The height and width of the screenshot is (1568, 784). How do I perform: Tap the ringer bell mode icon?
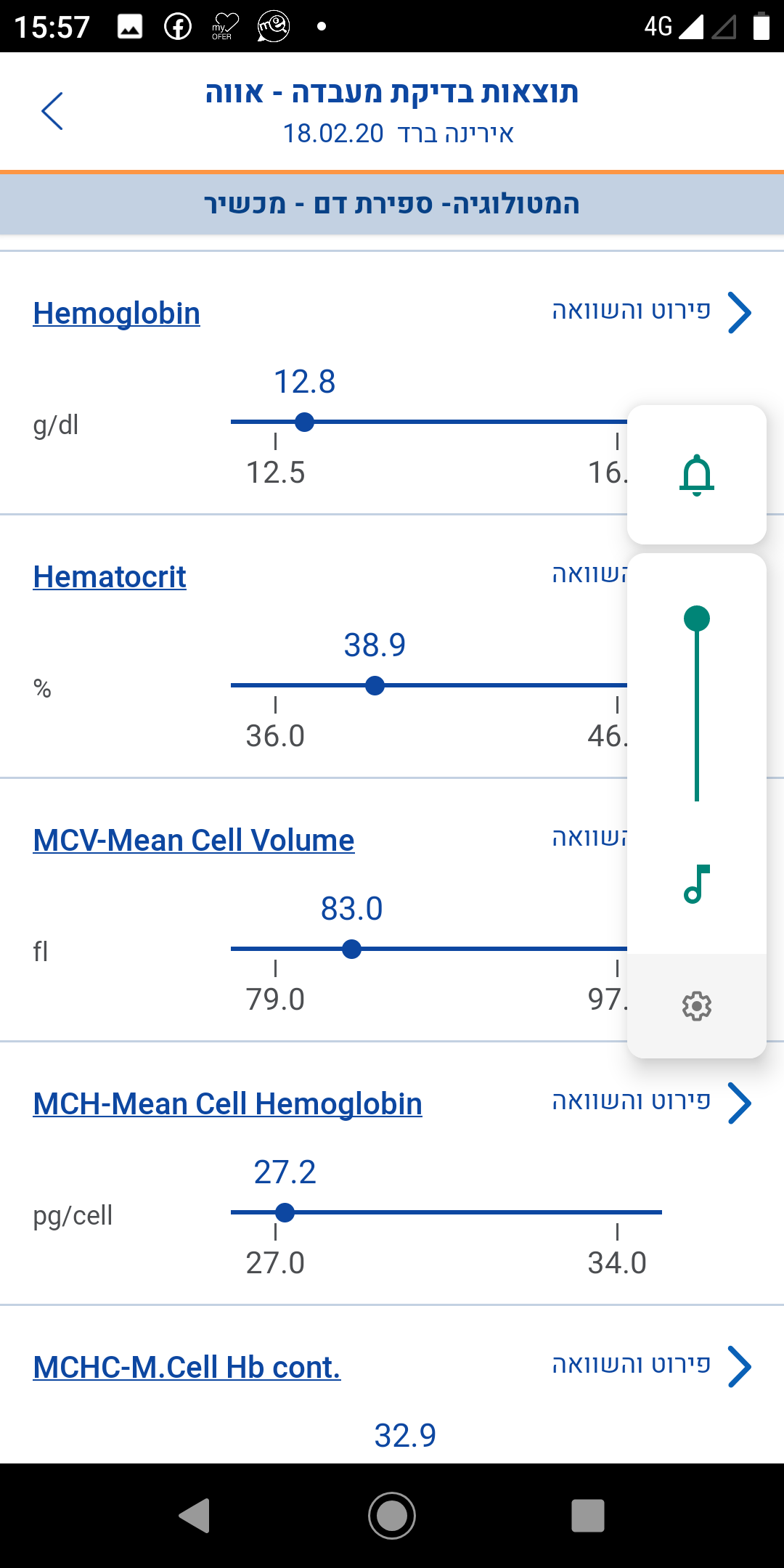point(697,475)
